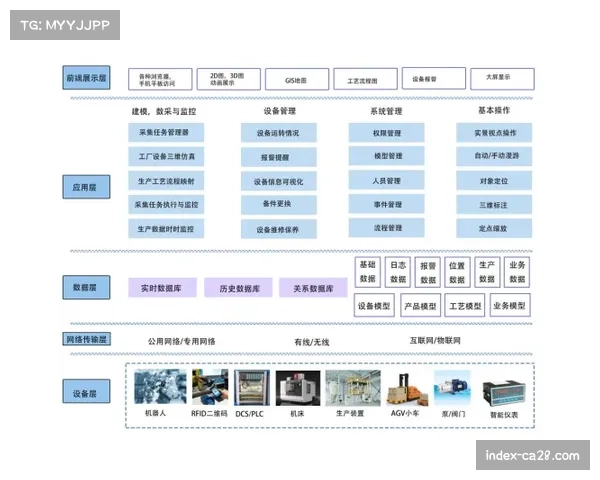The image size is (600, 480).
Task: Select the 各种浏览器 手机平板访问 box
Action: [x=160, y=79]
